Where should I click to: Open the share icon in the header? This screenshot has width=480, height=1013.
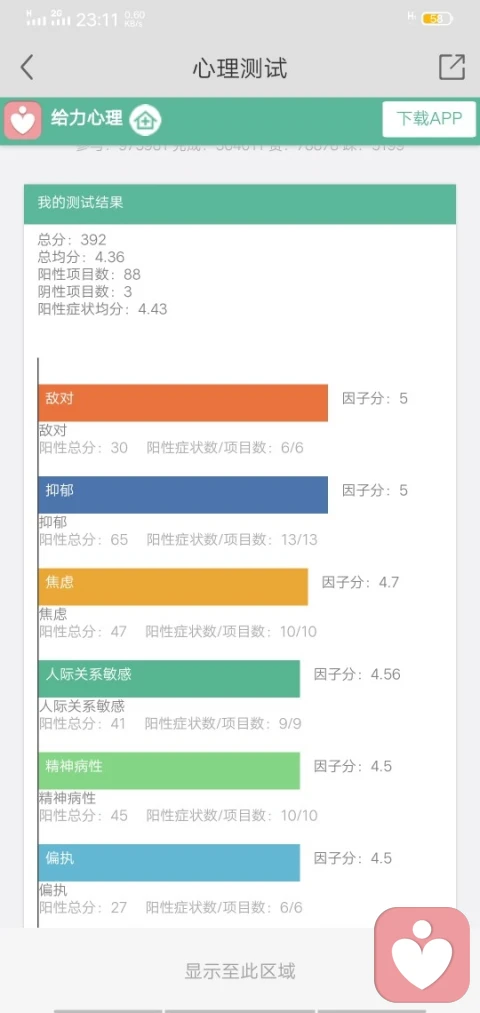452,67
